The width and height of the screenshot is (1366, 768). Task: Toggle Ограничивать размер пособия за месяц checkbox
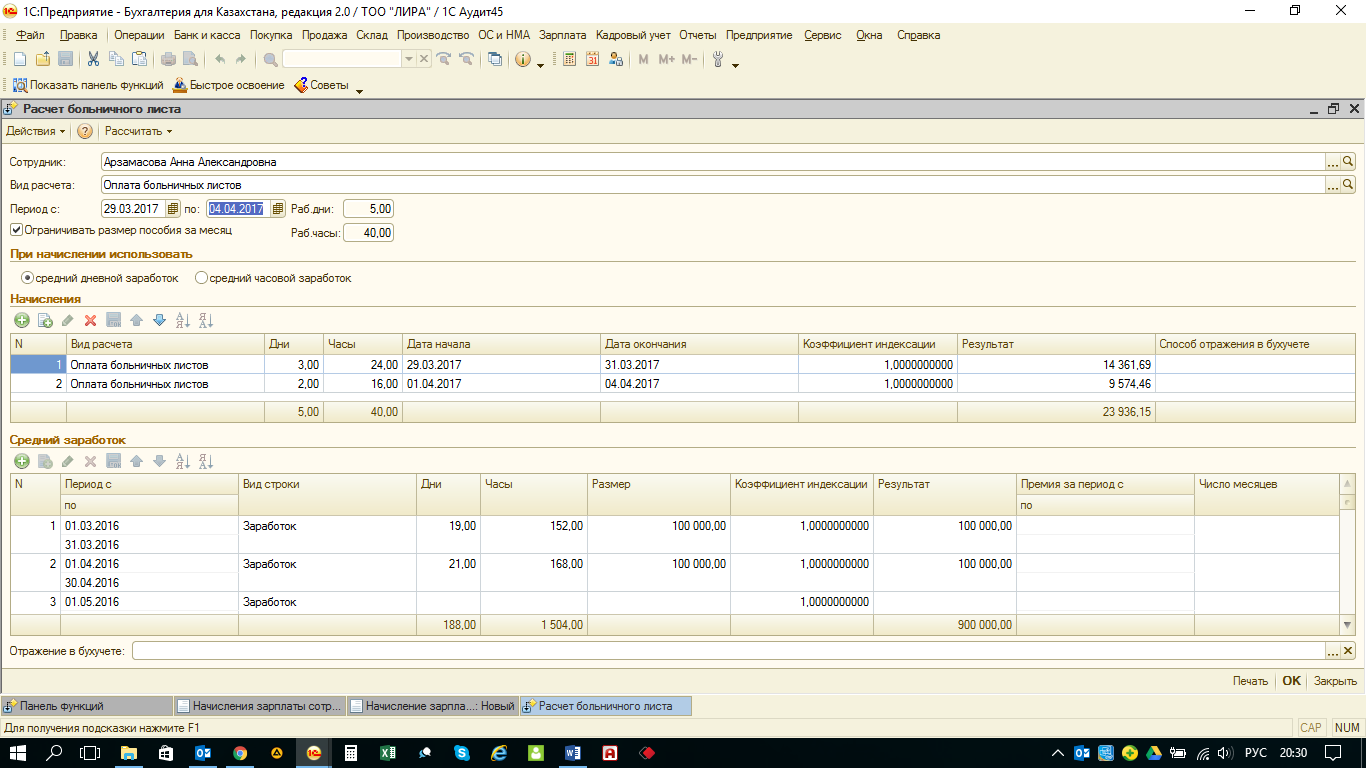point(16,230)
